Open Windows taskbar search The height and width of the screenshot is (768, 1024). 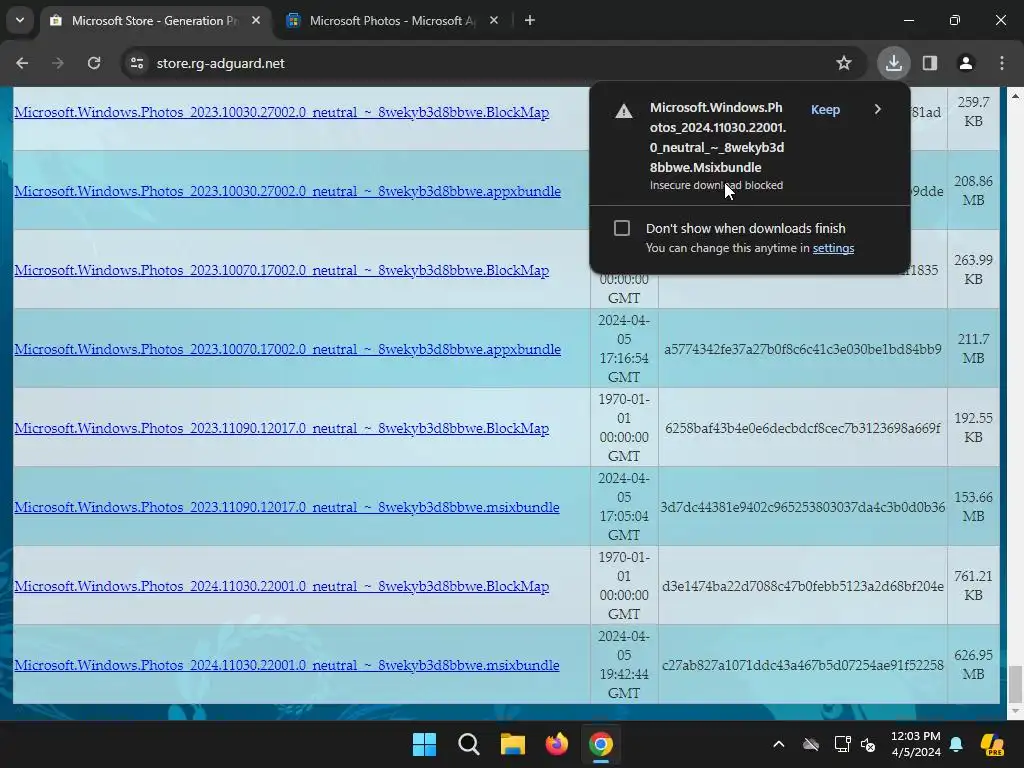pos(468,744)
